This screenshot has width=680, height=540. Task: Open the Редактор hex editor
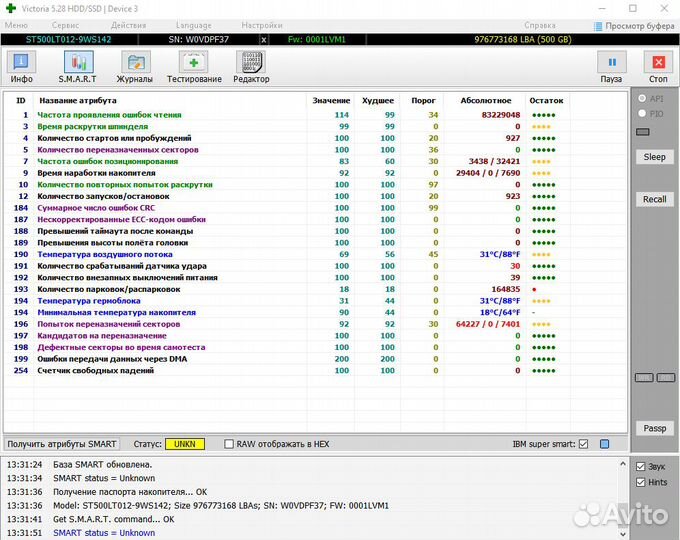pyautogui.click(x=251, y=67)
